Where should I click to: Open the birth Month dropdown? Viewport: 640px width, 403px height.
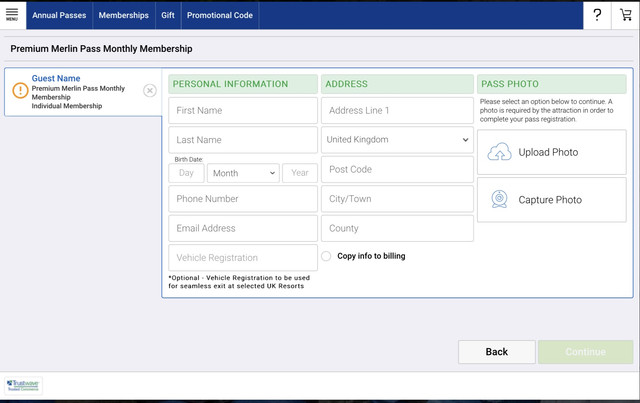click(243, 173)
